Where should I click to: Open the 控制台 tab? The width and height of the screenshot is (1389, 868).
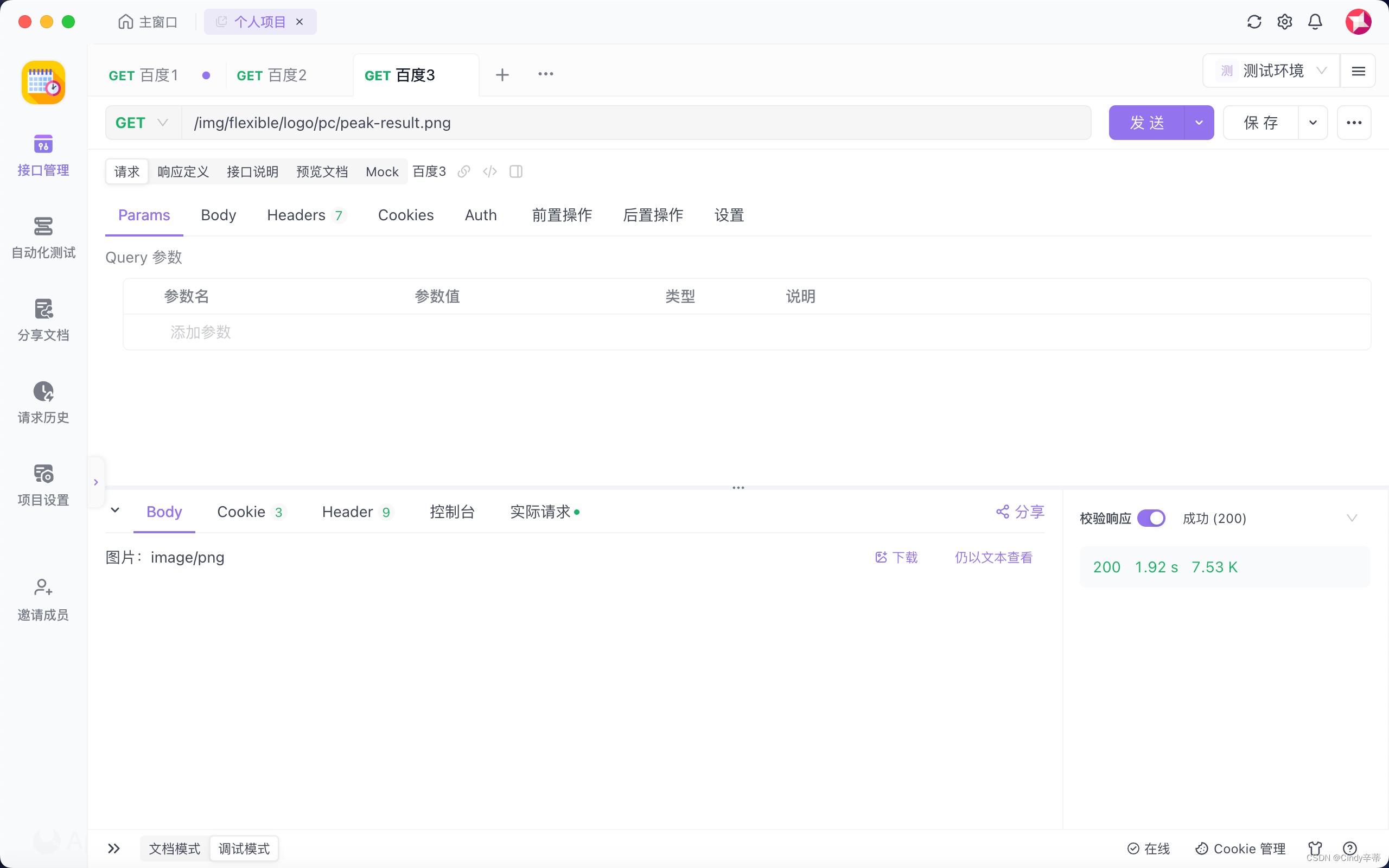tap(453, 512)
